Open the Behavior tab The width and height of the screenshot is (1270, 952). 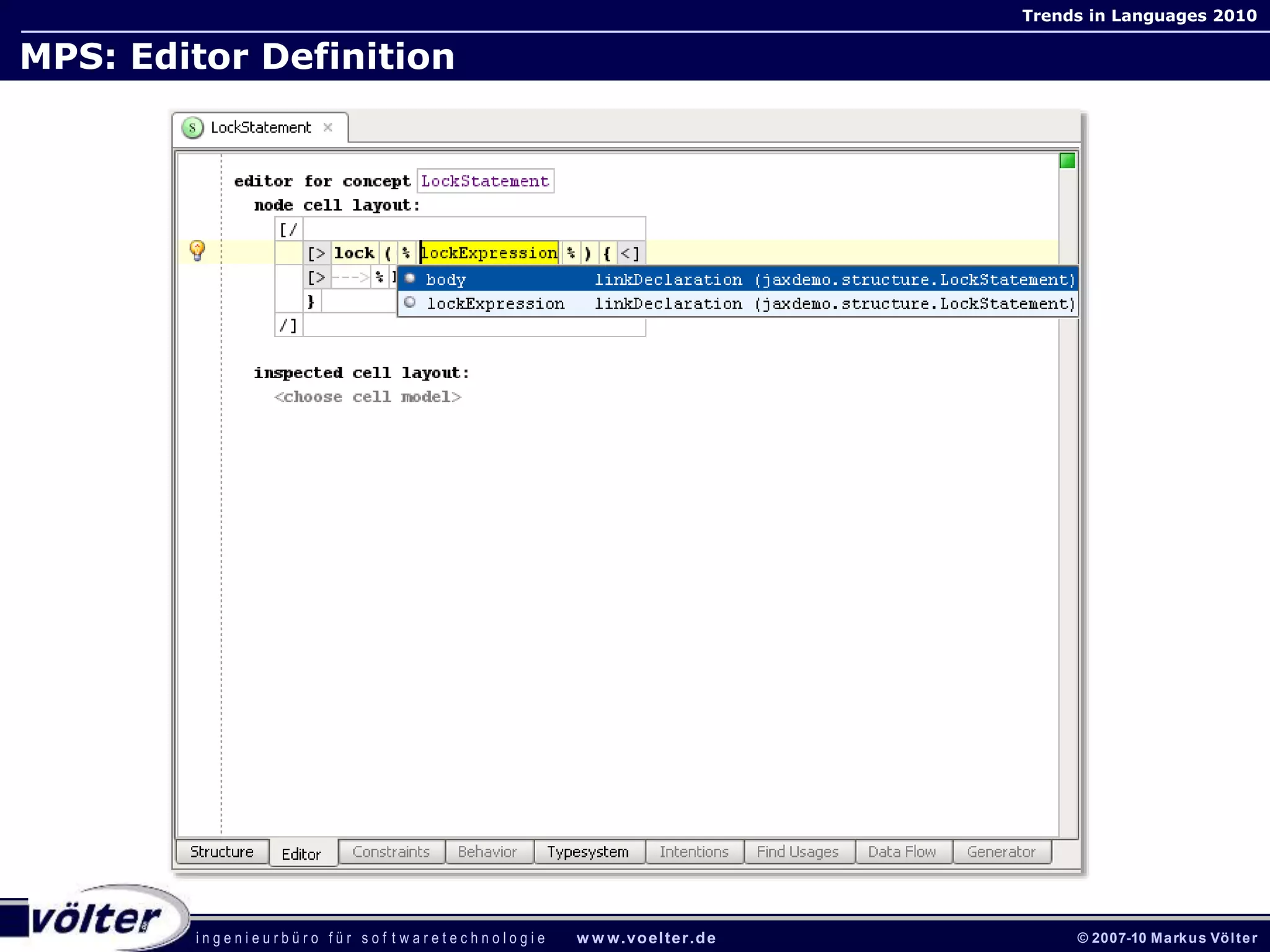(x=487, y=852)
